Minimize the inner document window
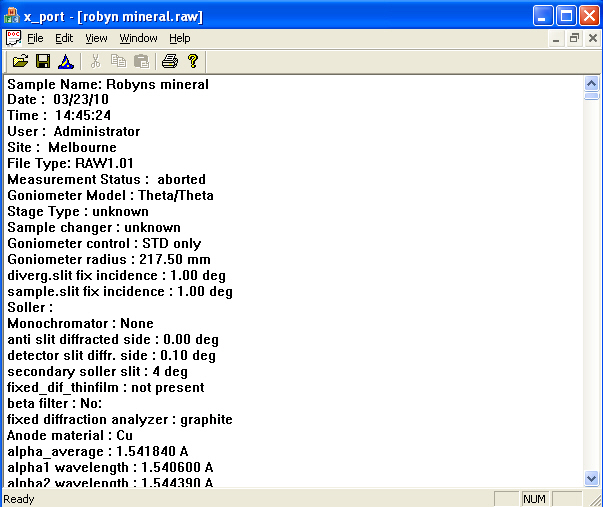603x507 pixels. click(x=558, y=38)
